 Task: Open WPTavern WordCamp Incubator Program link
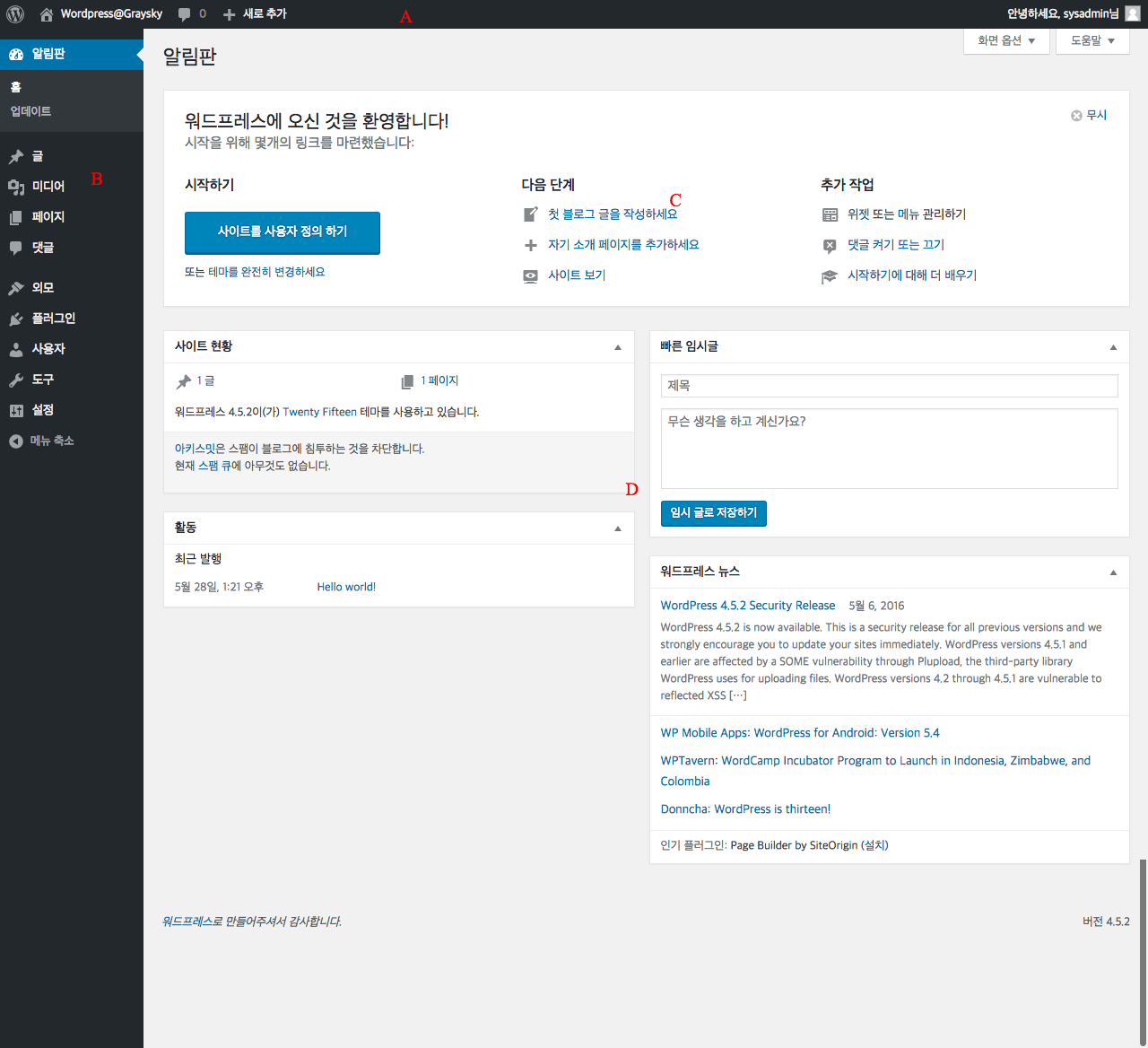[x=875, y=771]
